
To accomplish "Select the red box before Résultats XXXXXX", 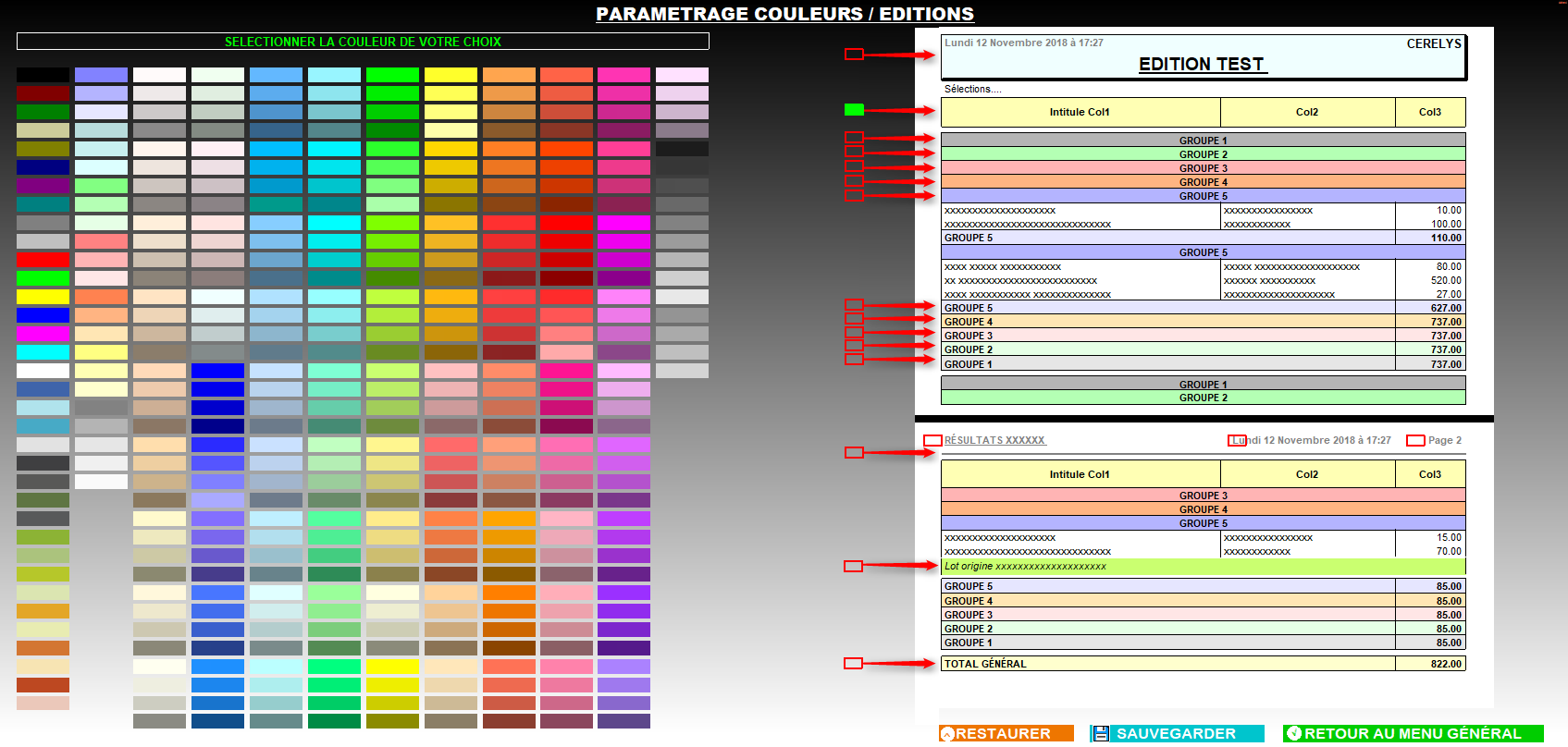I will (x=932, y=441).
